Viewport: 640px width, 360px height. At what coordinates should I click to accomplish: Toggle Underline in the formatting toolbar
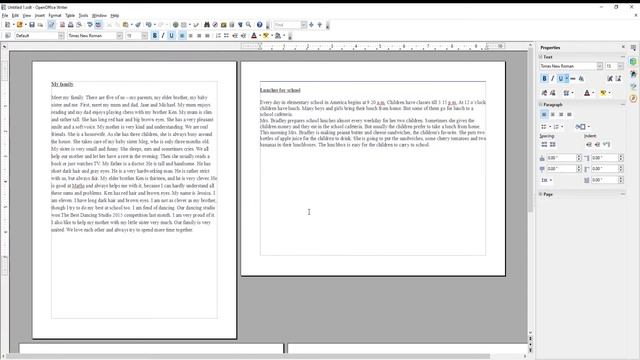click(x=171, y=36)
